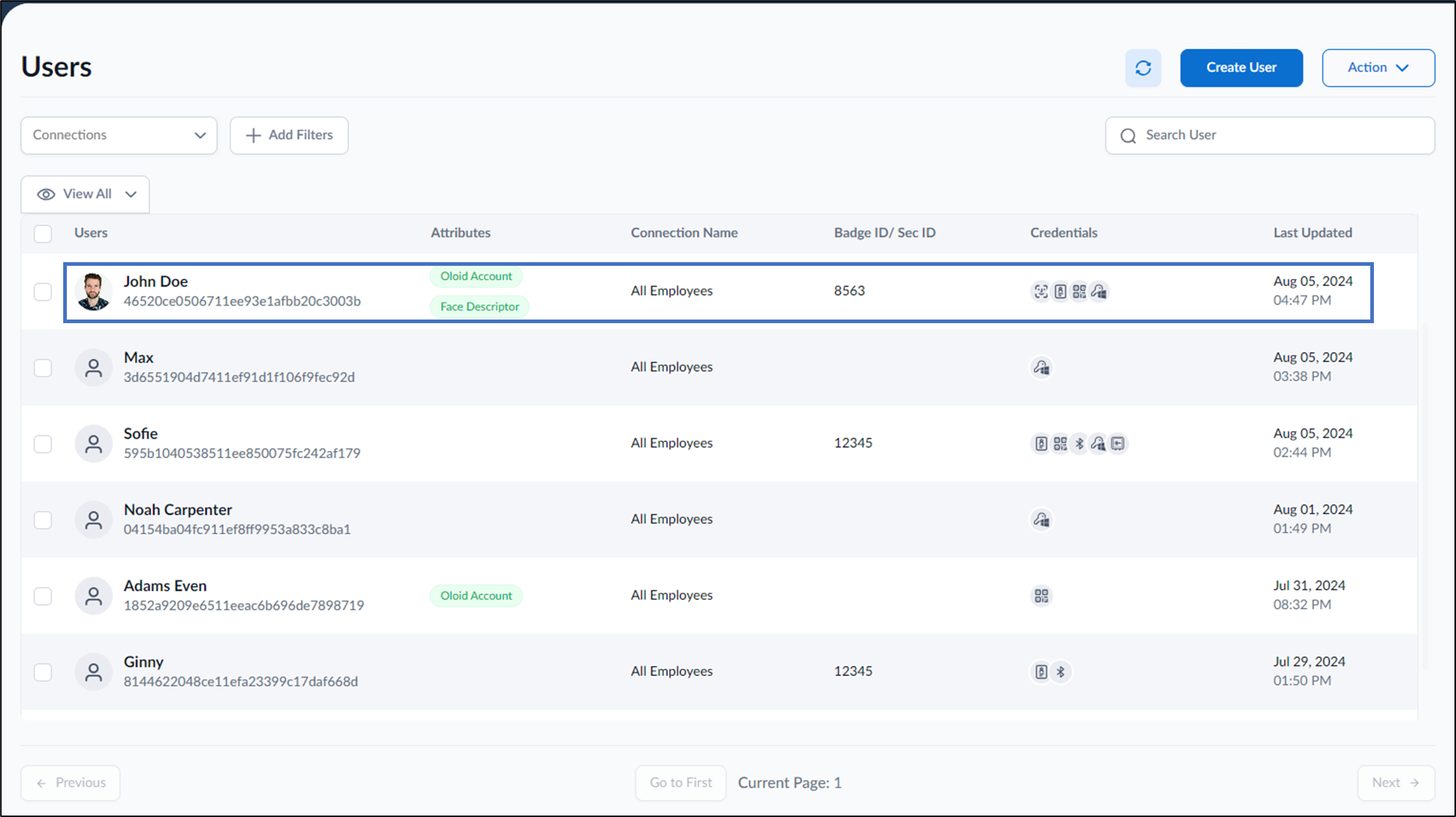The image size is (1456, 817).
Task: Click Adams Even's default avatar icon
Action: point(93,596)
